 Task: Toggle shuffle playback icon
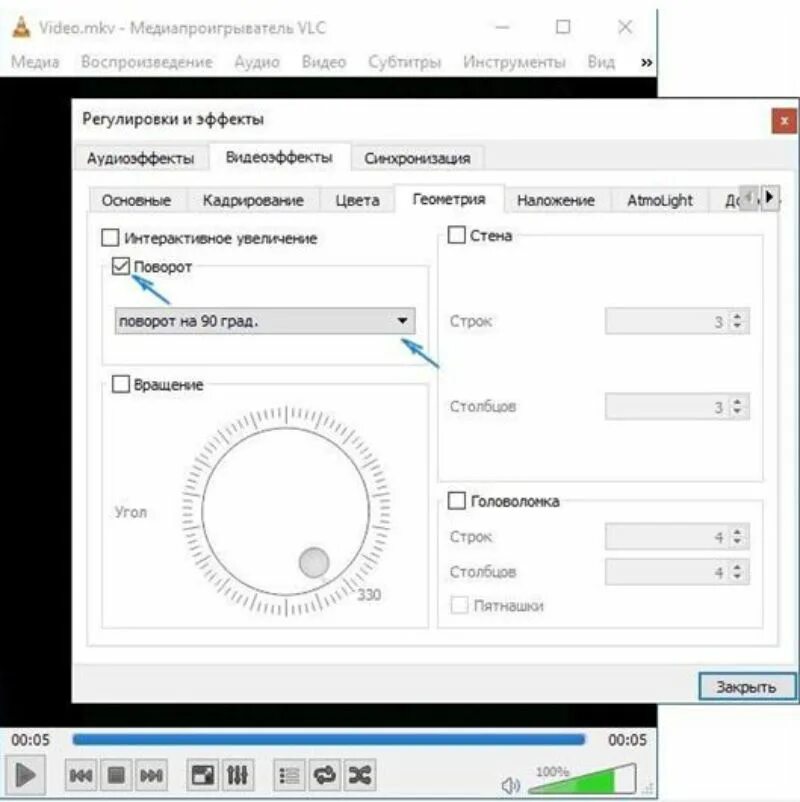pos(360,775)
